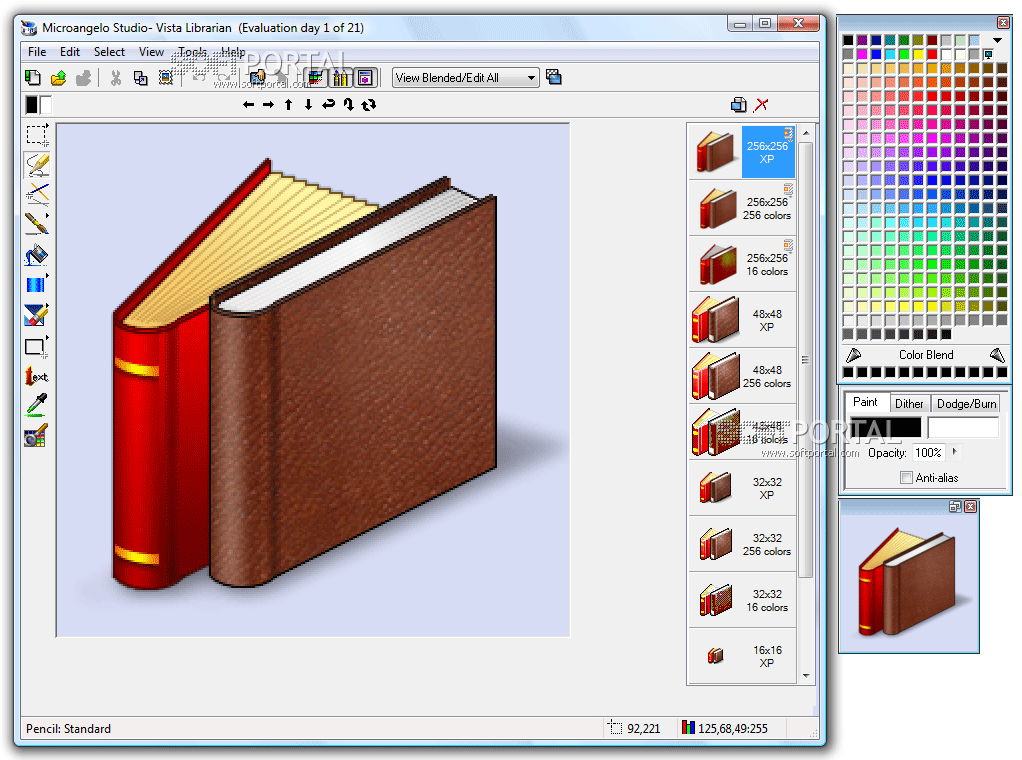This screenshot has height=760, width=1022.
Task: Select the 256x256 16 colors format
Action: [x=742, y=264]
